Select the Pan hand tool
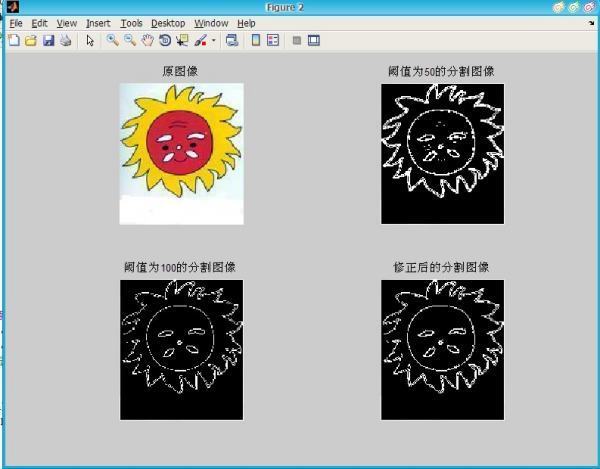Image resolution: width=600 pixels, height=469 pixels. tap(147, 40)
